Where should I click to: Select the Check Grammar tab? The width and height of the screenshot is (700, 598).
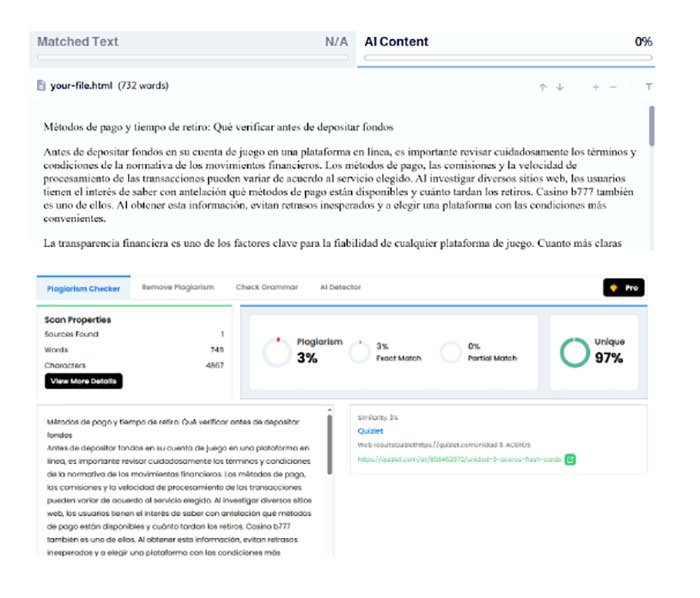pos(267,288)
